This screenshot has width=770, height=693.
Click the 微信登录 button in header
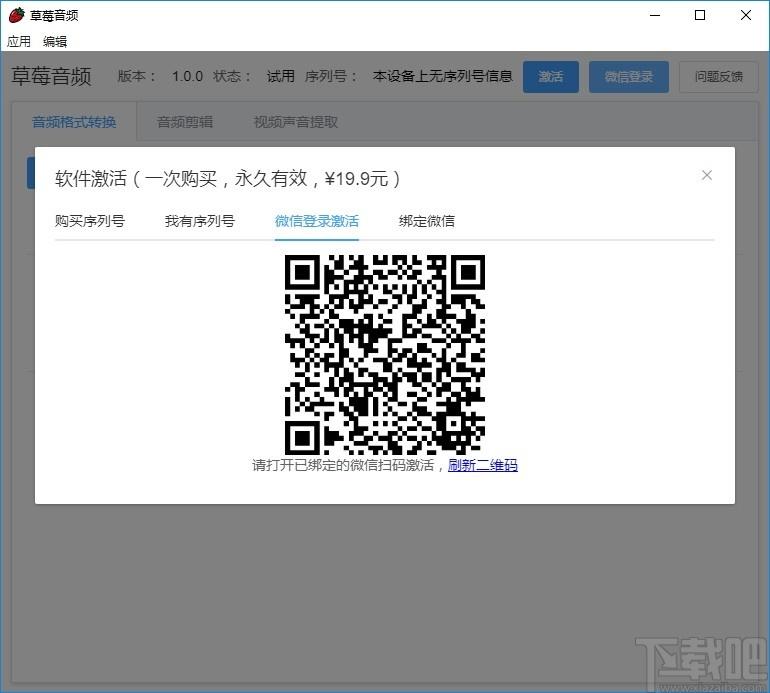click(629, 77)
